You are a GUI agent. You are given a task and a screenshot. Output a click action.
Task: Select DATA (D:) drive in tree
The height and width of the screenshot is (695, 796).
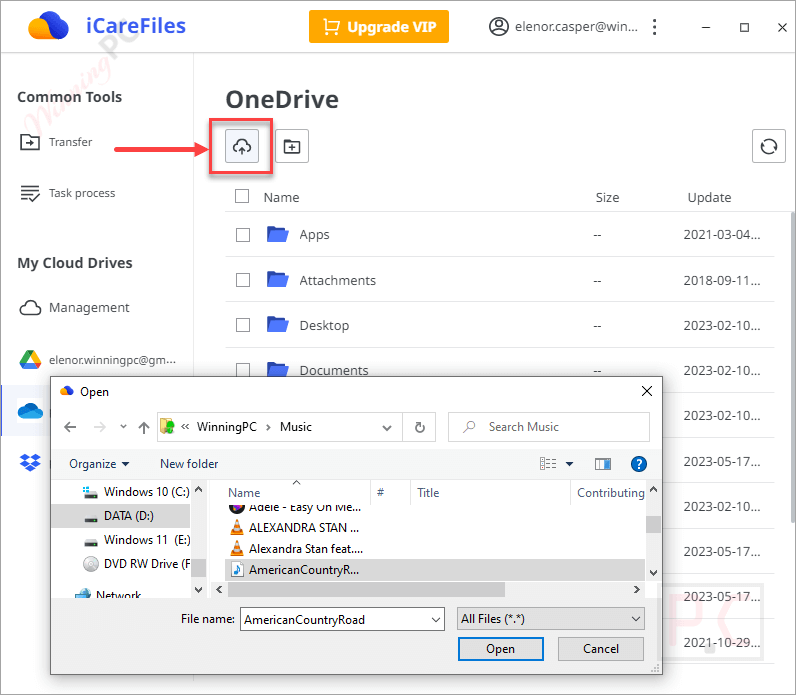point(120,516)
